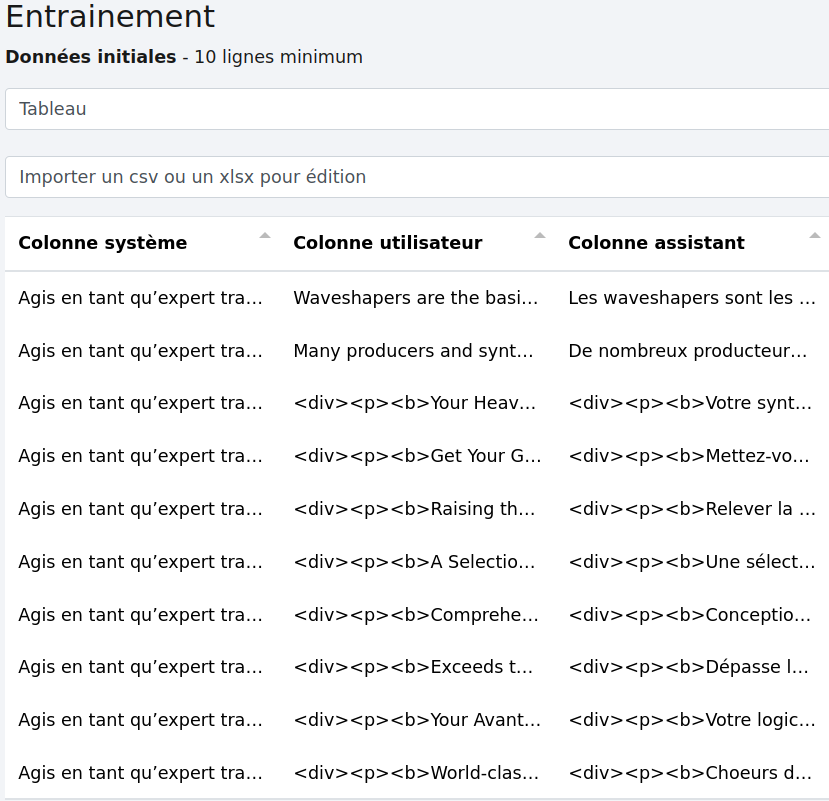Click the 'Une sélect…' assistant cell

point(692,562)
